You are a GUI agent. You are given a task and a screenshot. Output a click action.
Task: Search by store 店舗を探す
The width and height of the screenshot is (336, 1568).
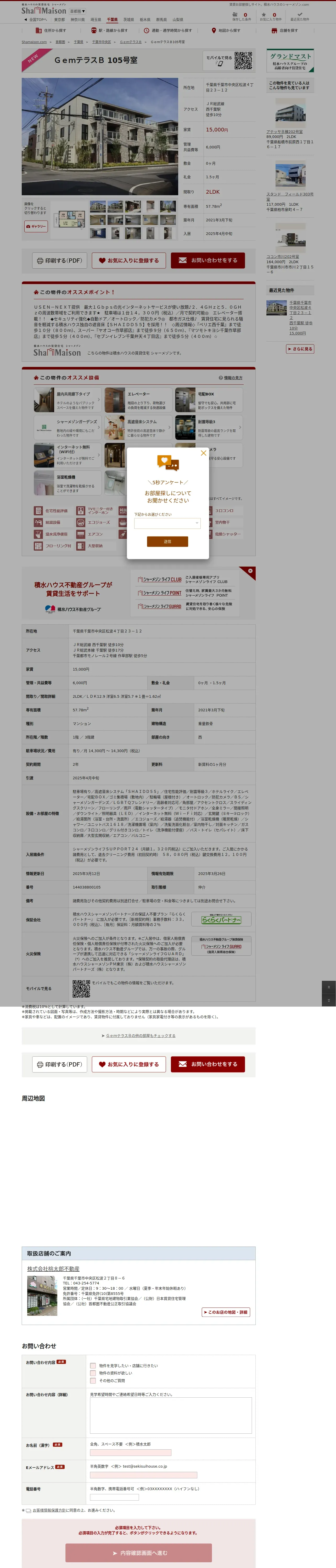pos(285,30)
